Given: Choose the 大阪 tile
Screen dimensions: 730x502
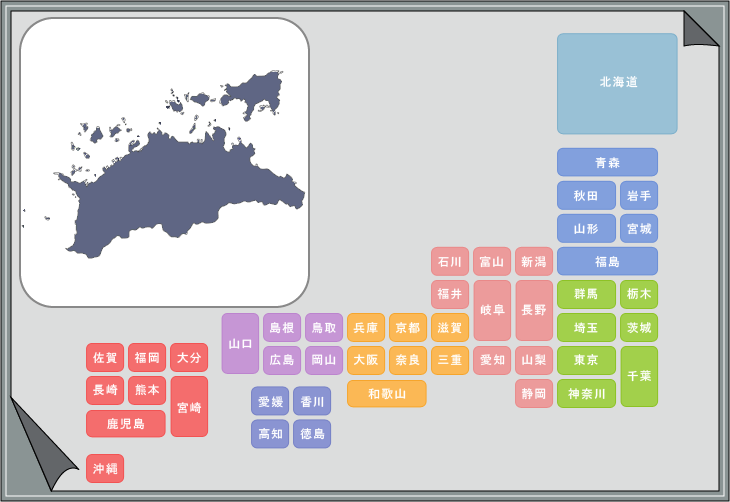Looking at the screenshot, I should (366, 360).
